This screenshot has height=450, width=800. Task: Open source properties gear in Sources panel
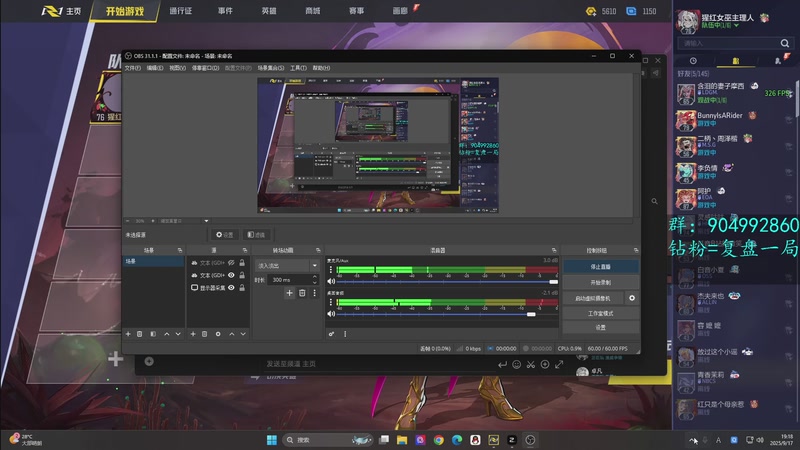[218, 334]
